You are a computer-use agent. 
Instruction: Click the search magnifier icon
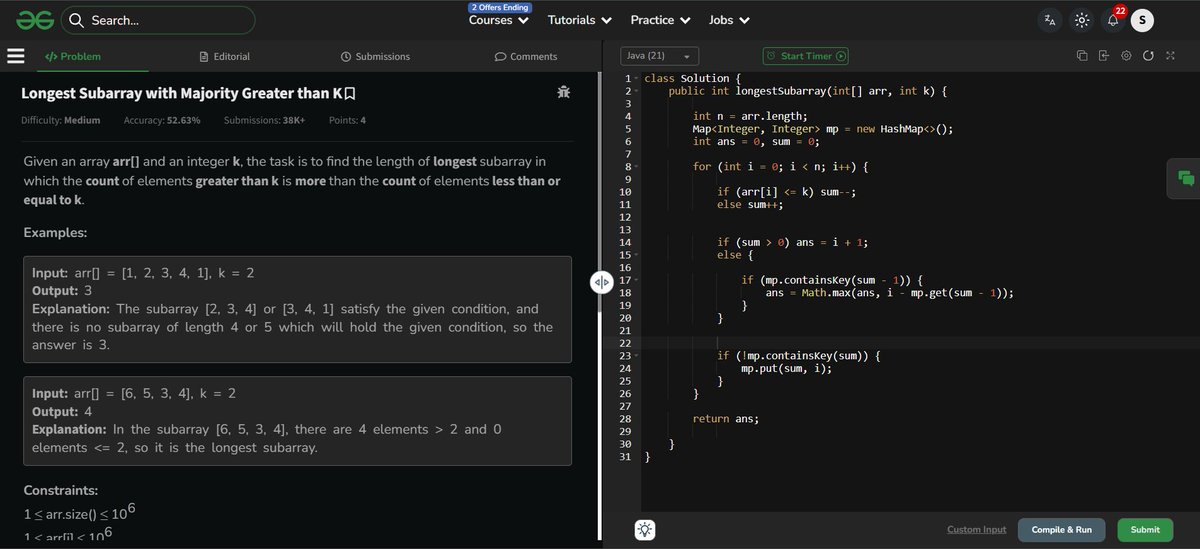pos(77,20)
